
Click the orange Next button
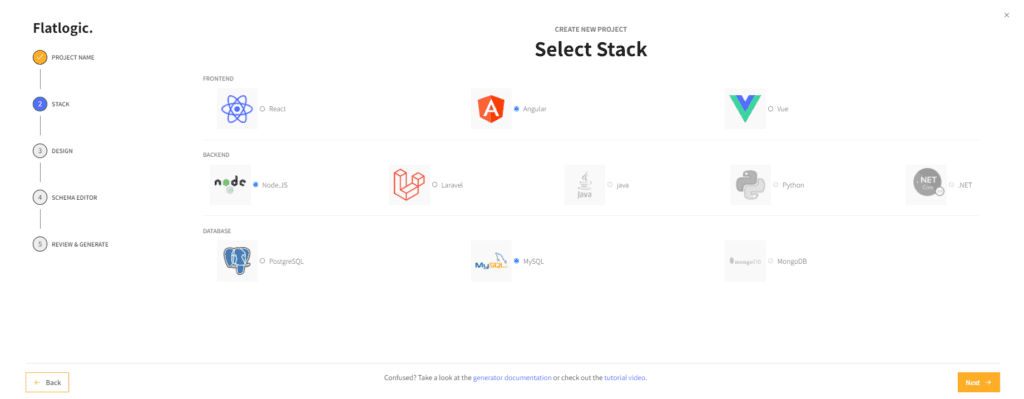point(978,383)
